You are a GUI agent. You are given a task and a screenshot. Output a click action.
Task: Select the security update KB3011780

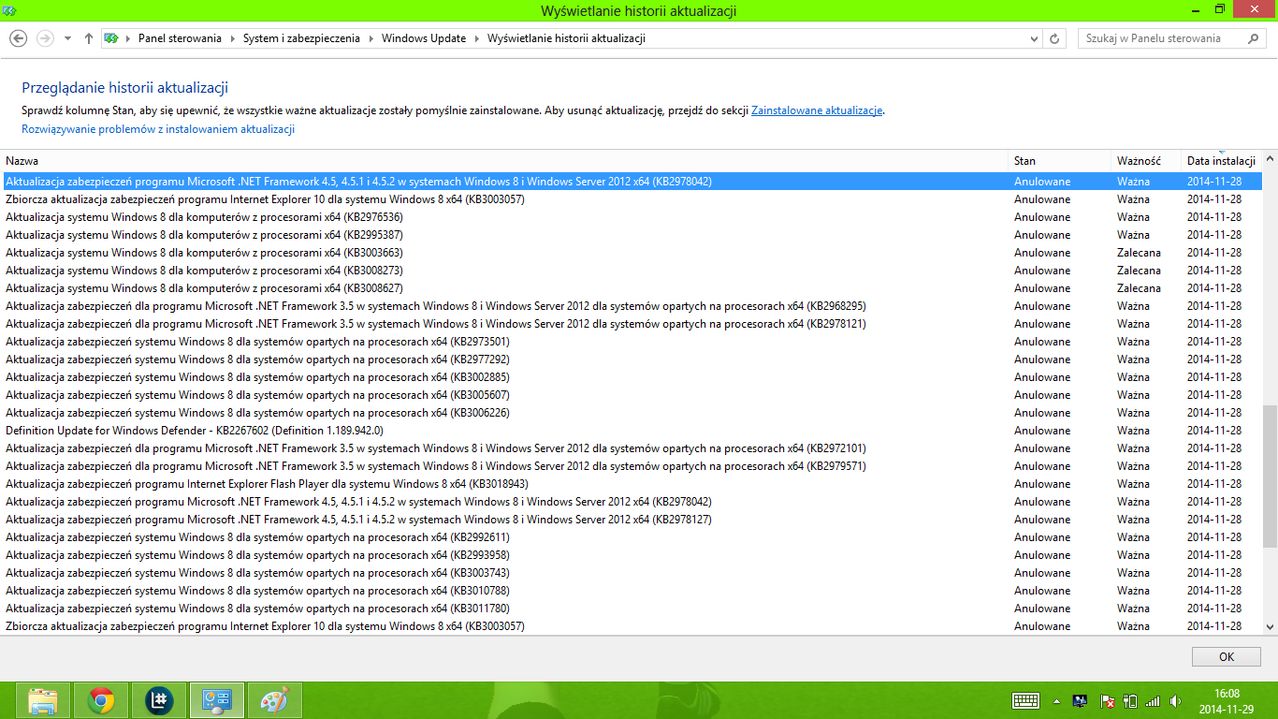click(x=631, y=608)
